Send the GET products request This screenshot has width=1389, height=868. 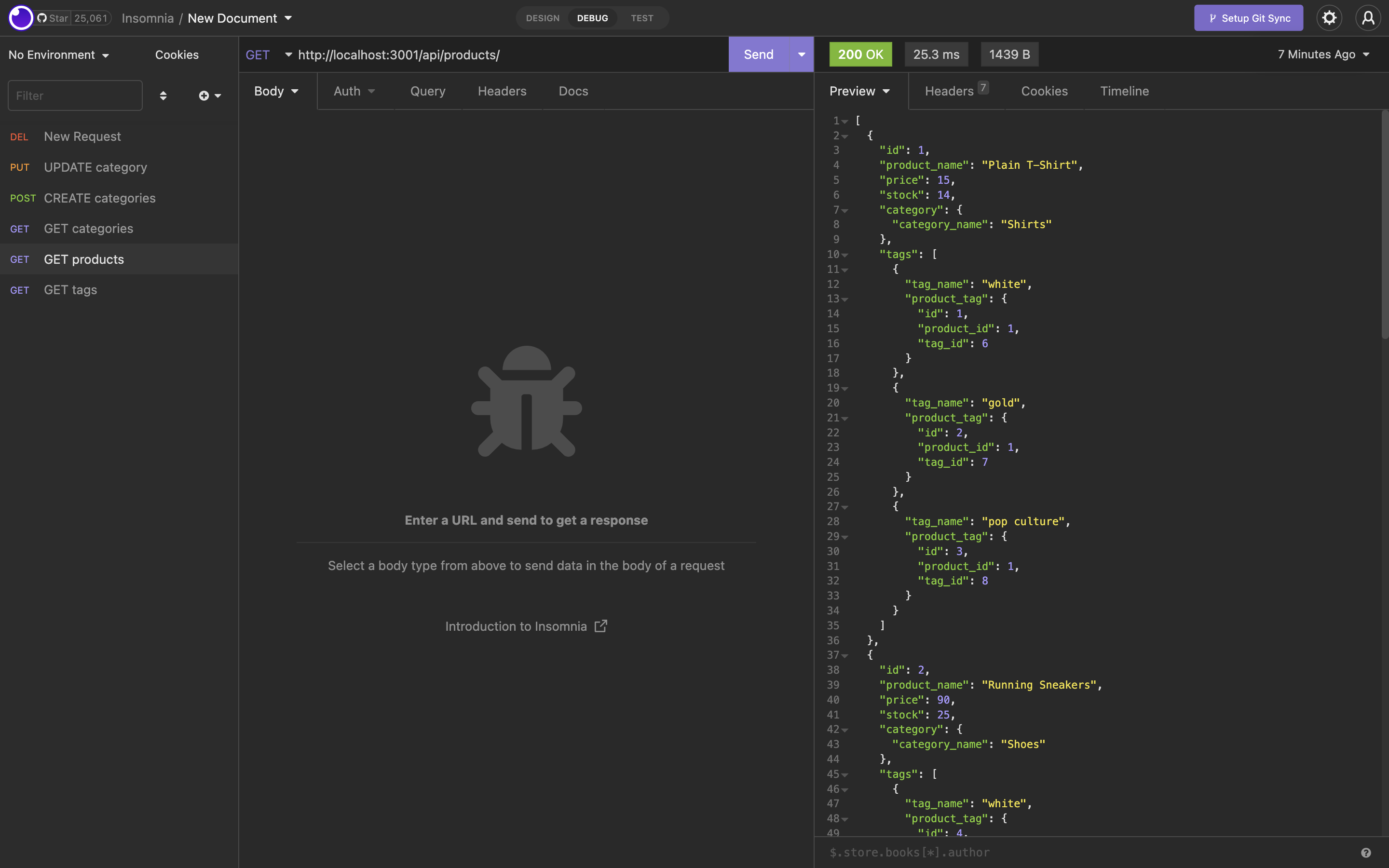tap(759, 54)
